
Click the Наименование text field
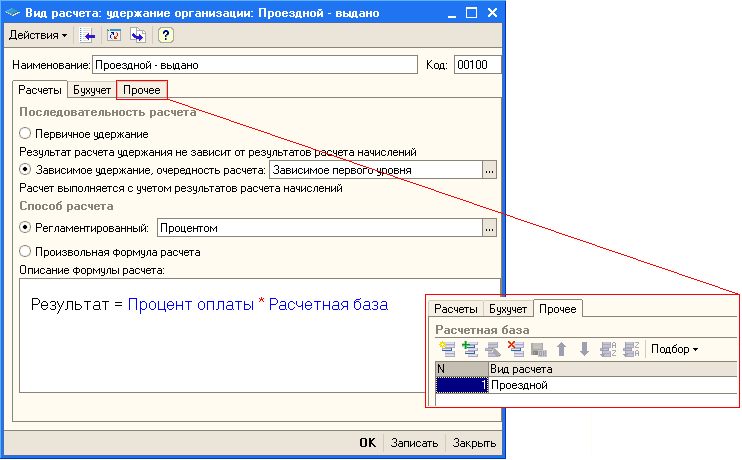click(253, 65)
